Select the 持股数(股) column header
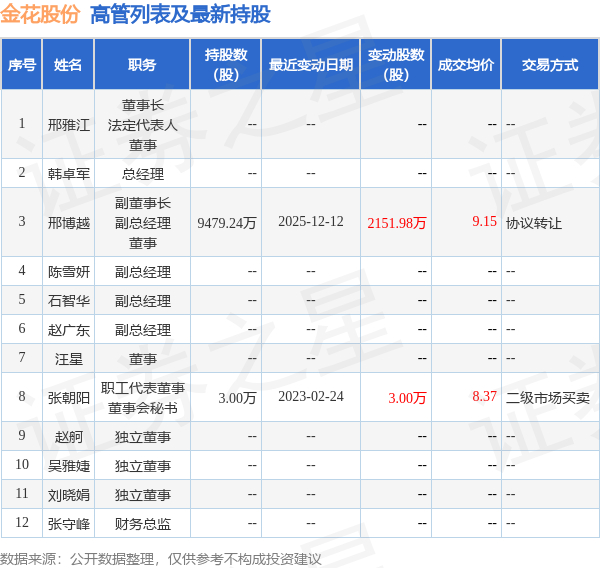The image size is (600, 568). [226, 65]
